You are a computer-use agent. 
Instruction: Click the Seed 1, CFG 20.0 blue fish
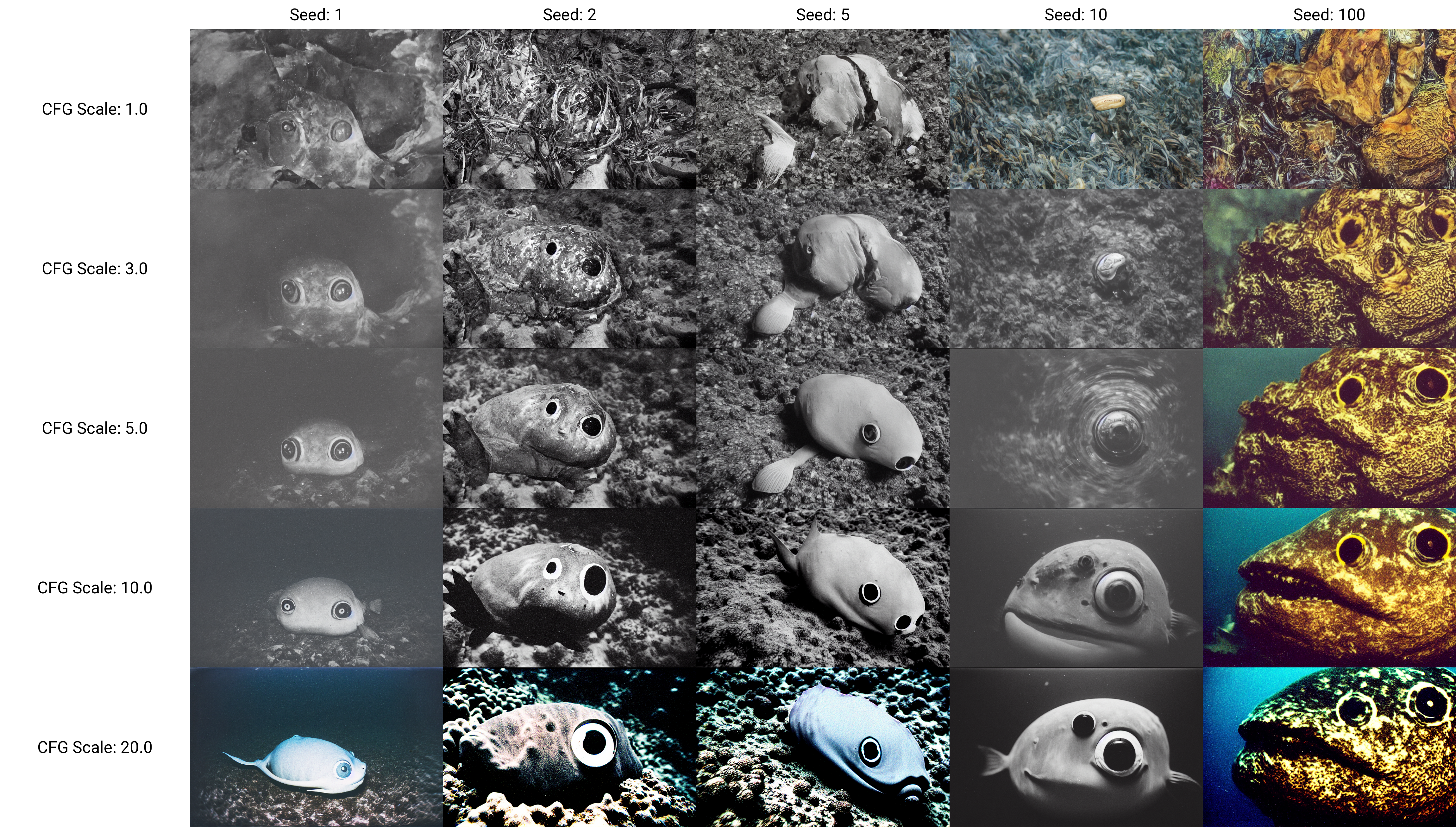(316, 747)
